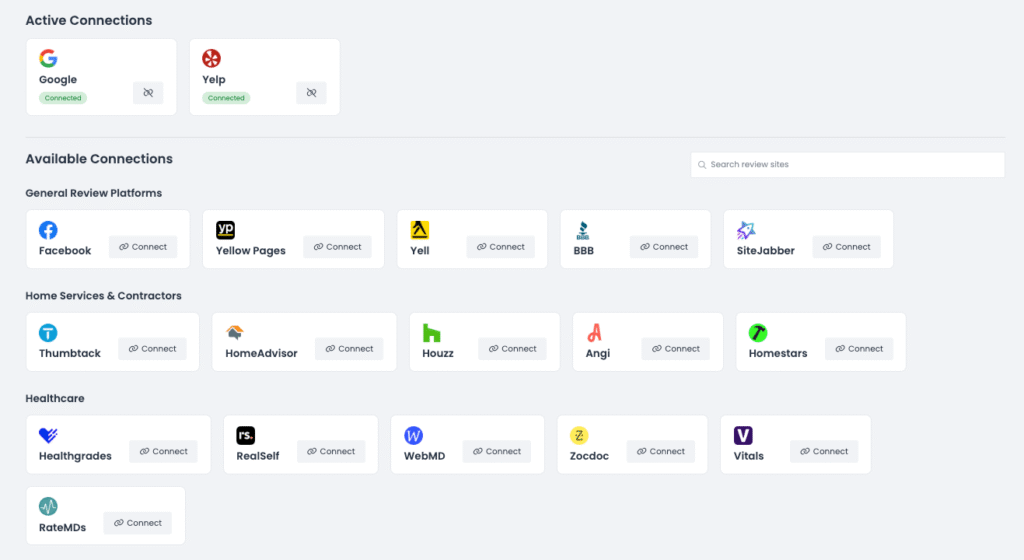Click the Thumbtack logo icon

48,333
